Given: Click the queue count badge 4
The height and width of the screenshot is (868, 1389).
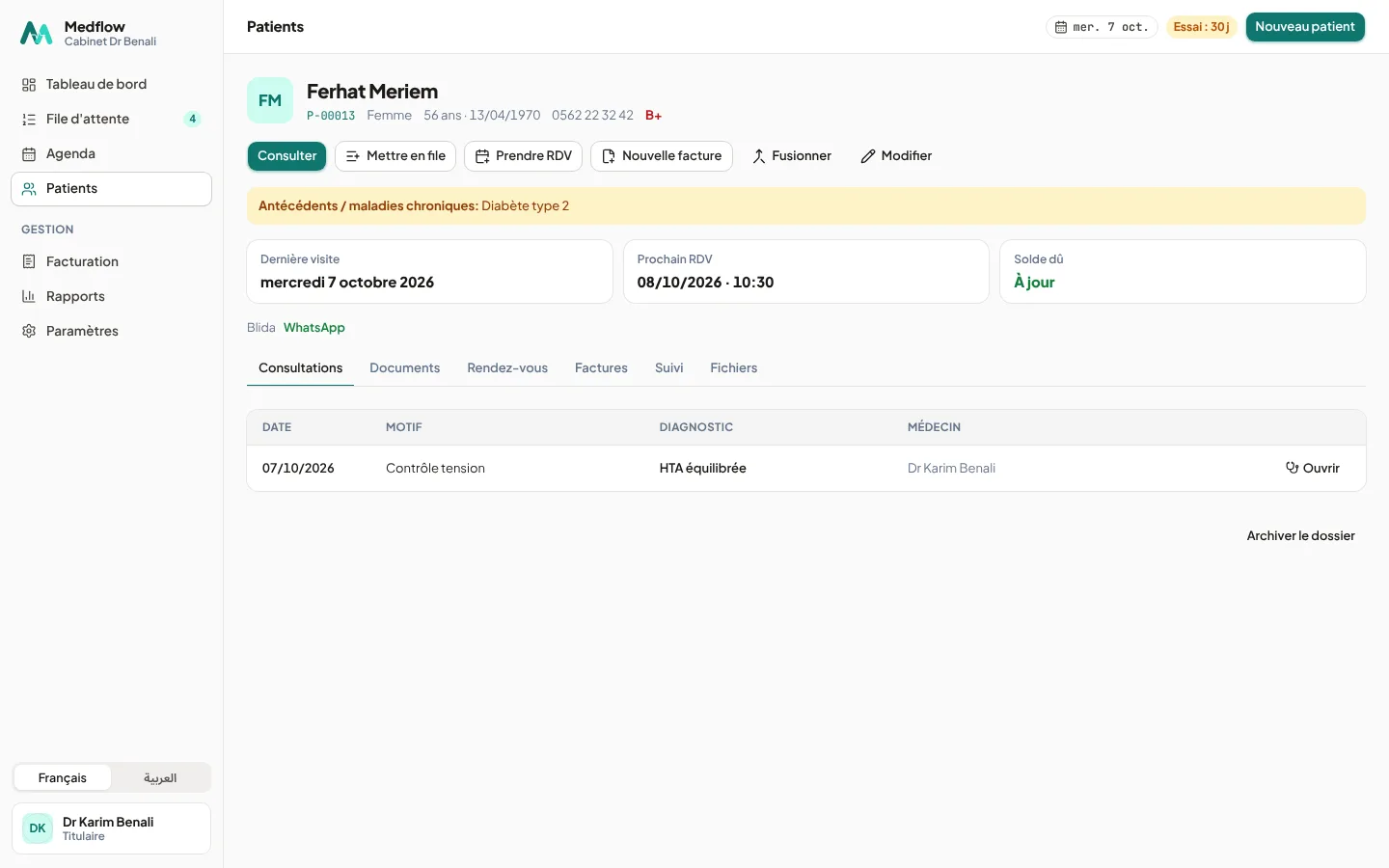Looking at the screenshot, I should (193, 120).
